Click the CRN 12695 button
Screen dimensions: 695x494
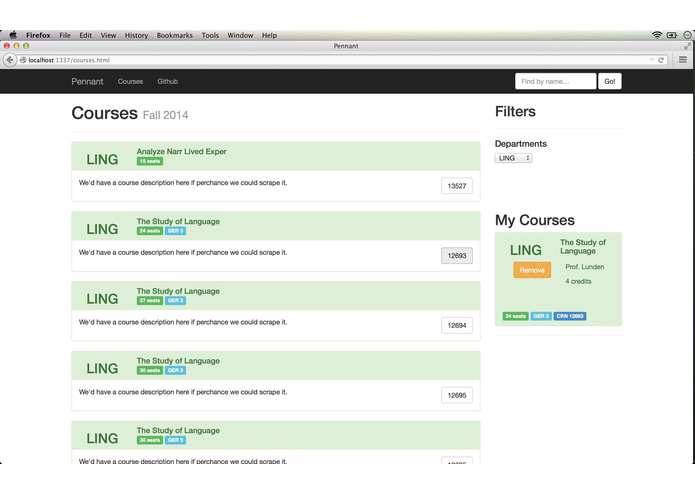click(457, 395)
